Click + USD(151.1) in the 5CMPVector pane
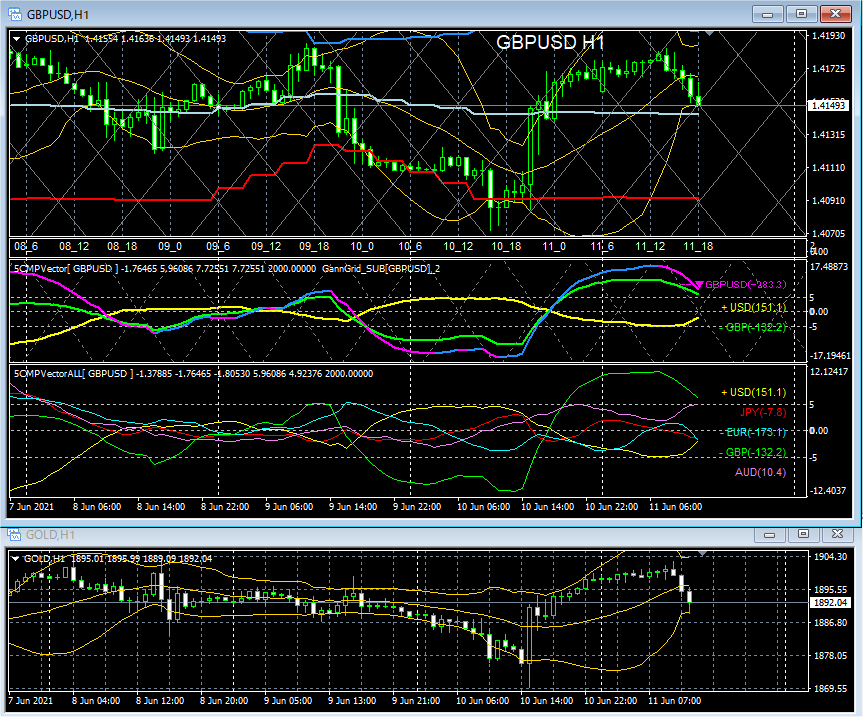 753,307
